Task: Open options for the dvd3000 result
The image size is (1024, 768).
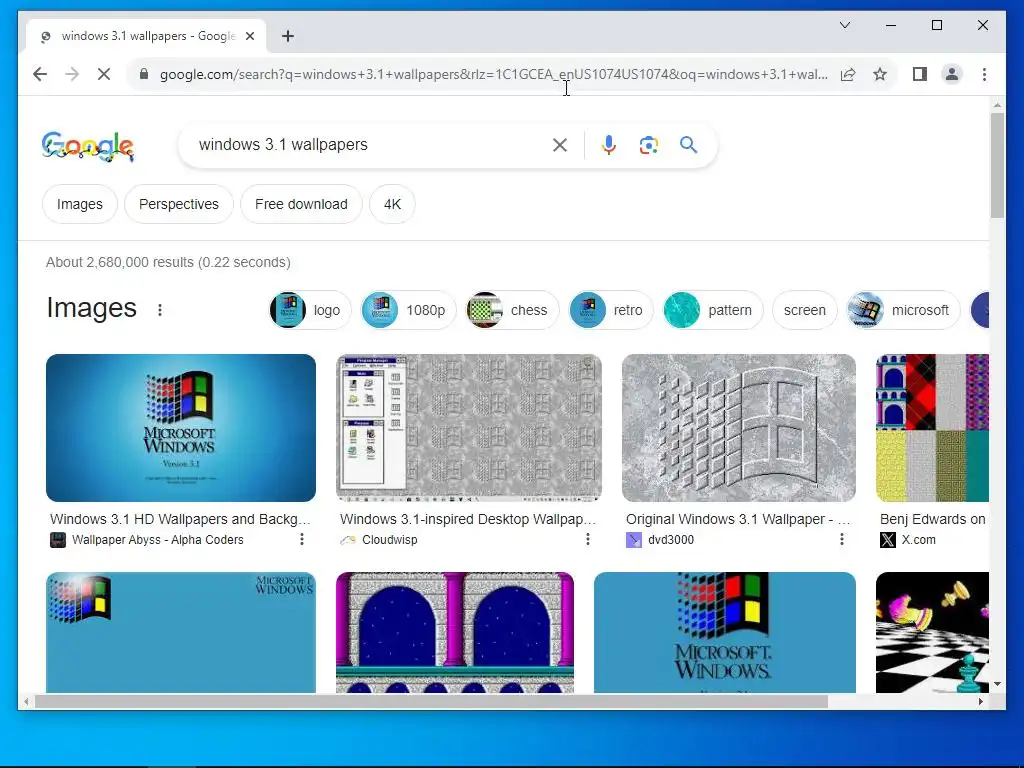Action: pyautogui.click(x=842, y=539)
